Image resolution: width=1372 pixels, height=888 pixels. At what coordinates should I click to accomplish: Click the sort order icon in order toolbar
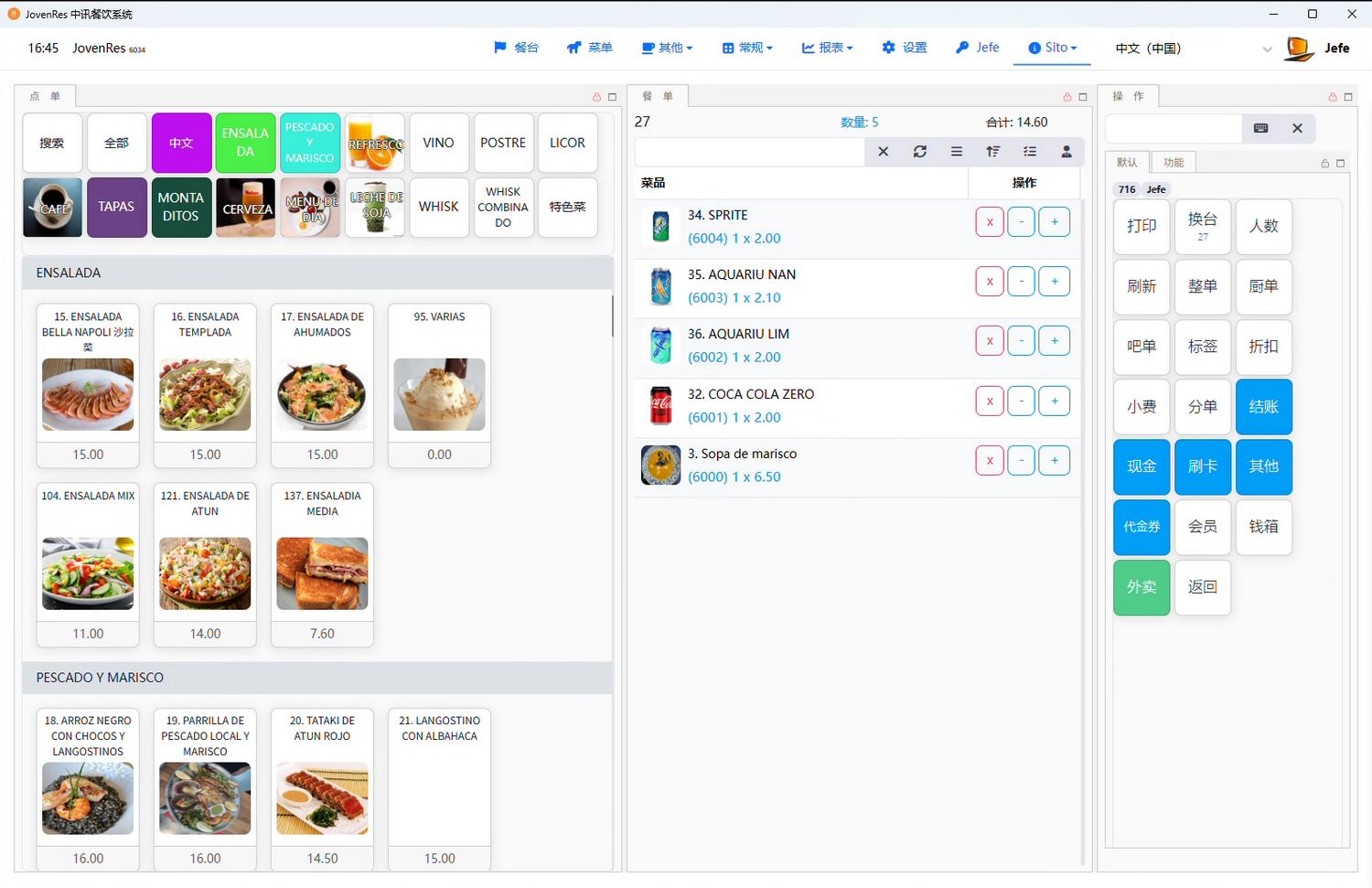pos(992,152)
